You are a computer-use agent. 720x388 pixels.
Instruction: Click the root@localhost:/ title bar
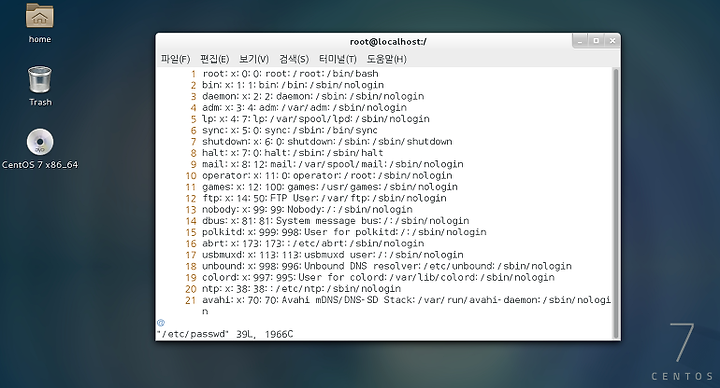click(x=388, y=42)
